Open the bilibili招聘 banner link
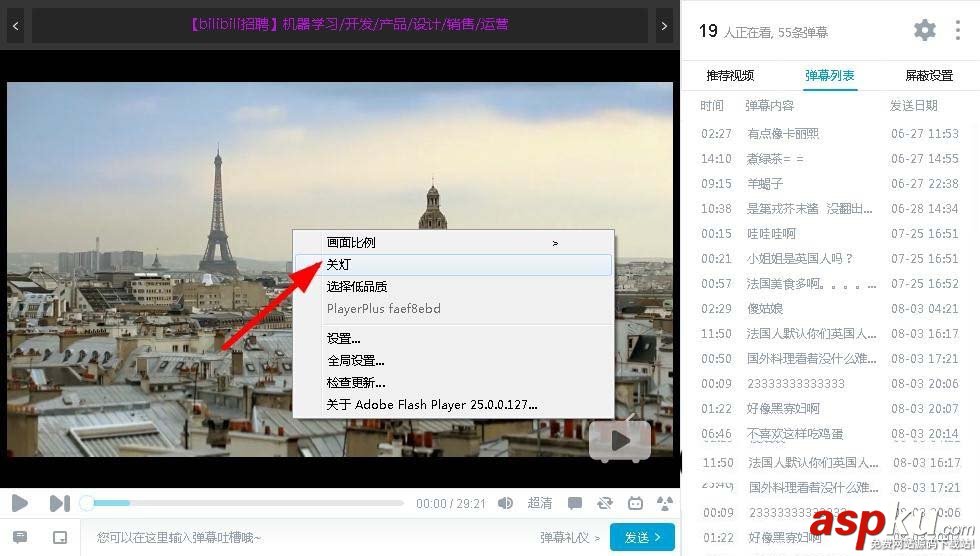This screenshot has width=980, height=556. click(x=349, y=24)
